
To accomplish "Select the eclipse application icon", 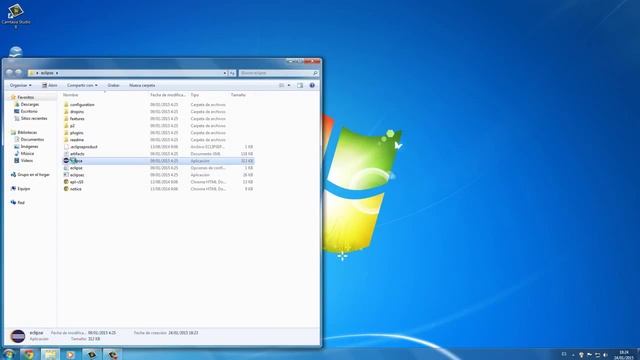I will pyautogui.click(x=66, y=161).
